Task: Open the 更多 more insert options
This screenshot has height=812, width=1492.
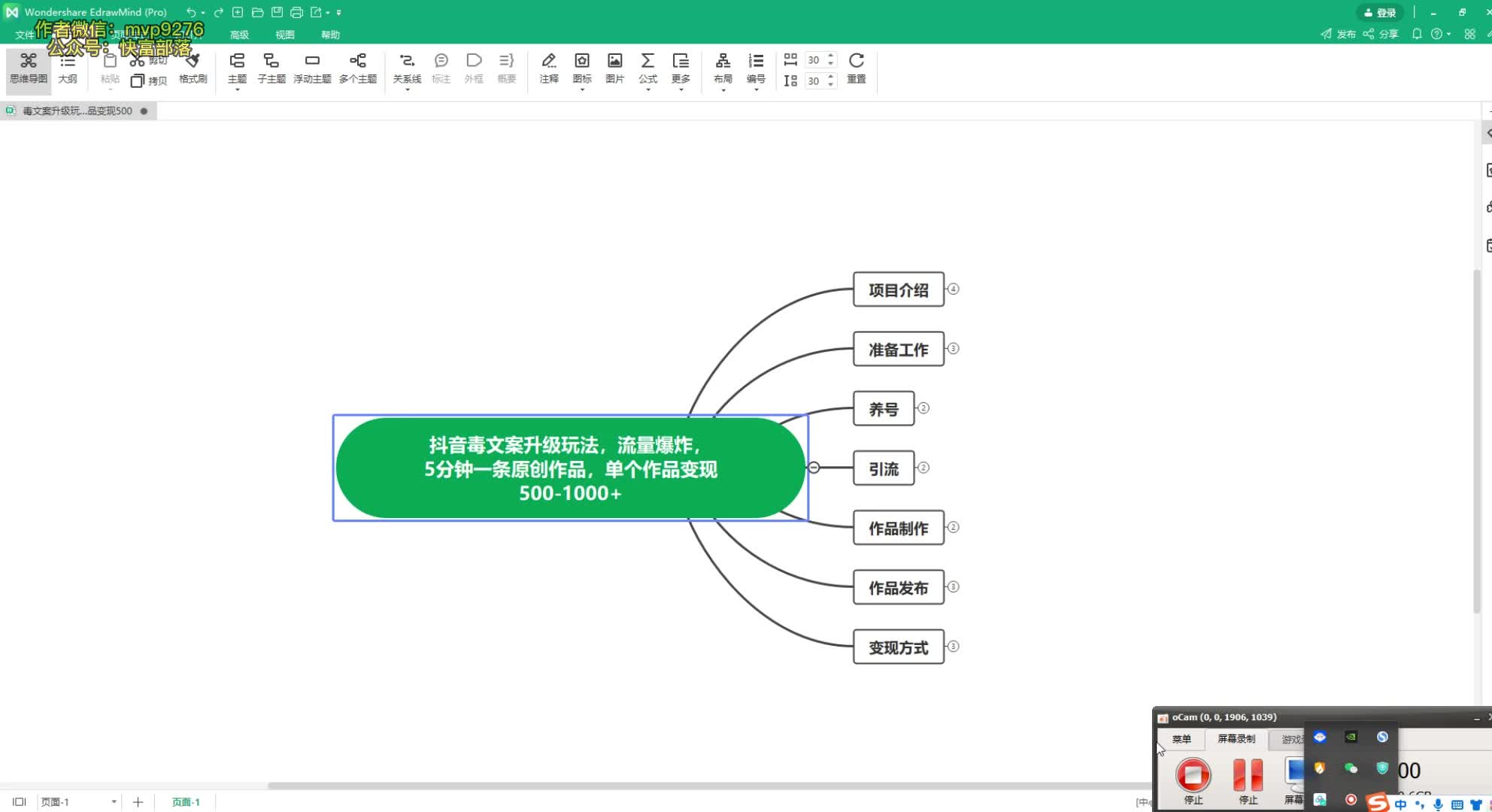Action: (681, 68)
